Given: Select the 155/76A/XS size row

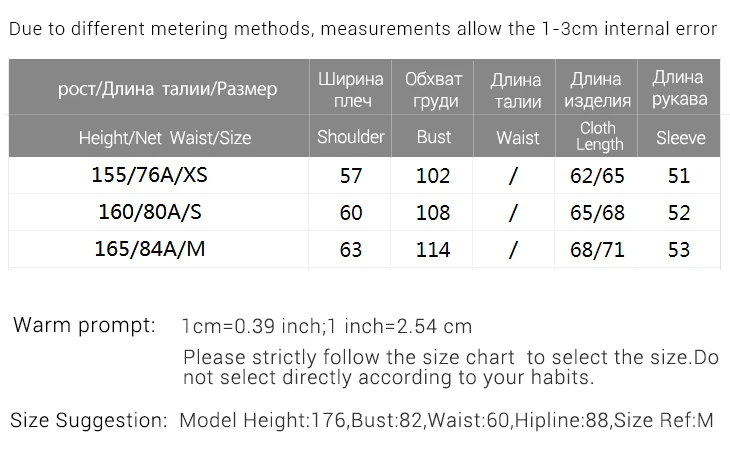Looking at the screenshot, I should [365, 176].
